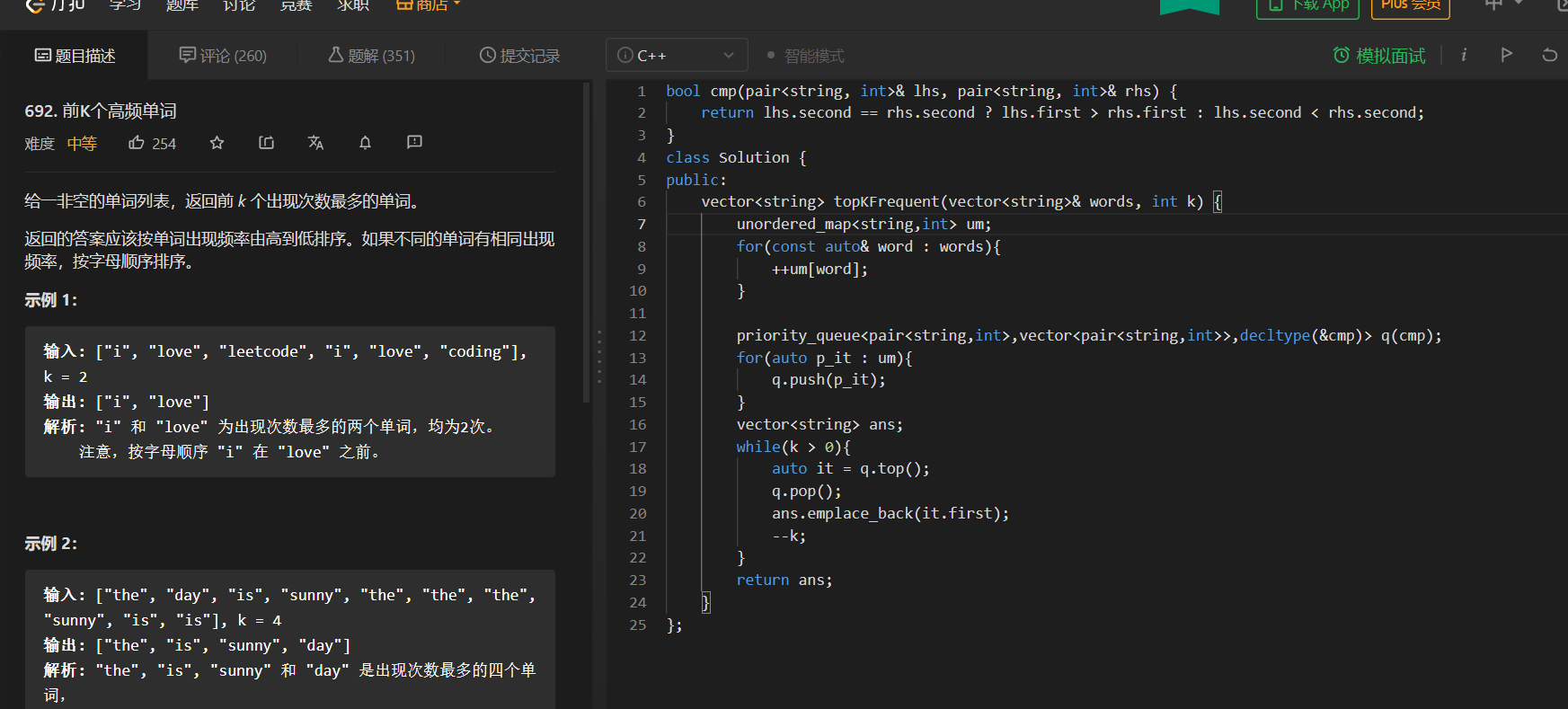Click line number 12 in the editor gutter
This screenshot has height=709, width=1568.
[638, 335]
